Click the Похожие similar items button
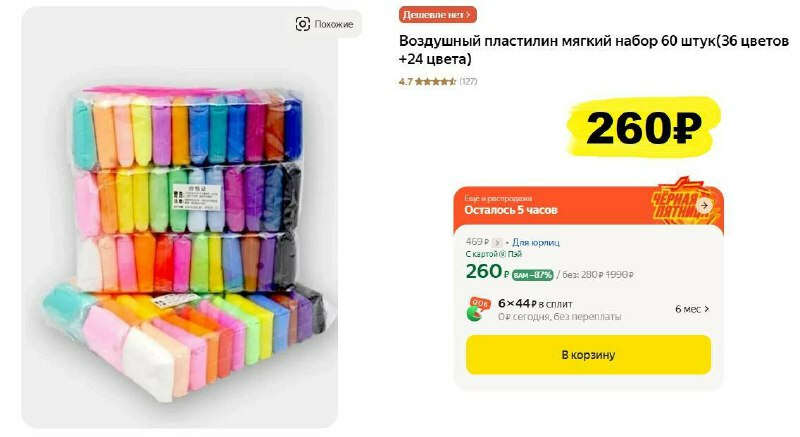The image size is (800, 437). pos(324,24)
